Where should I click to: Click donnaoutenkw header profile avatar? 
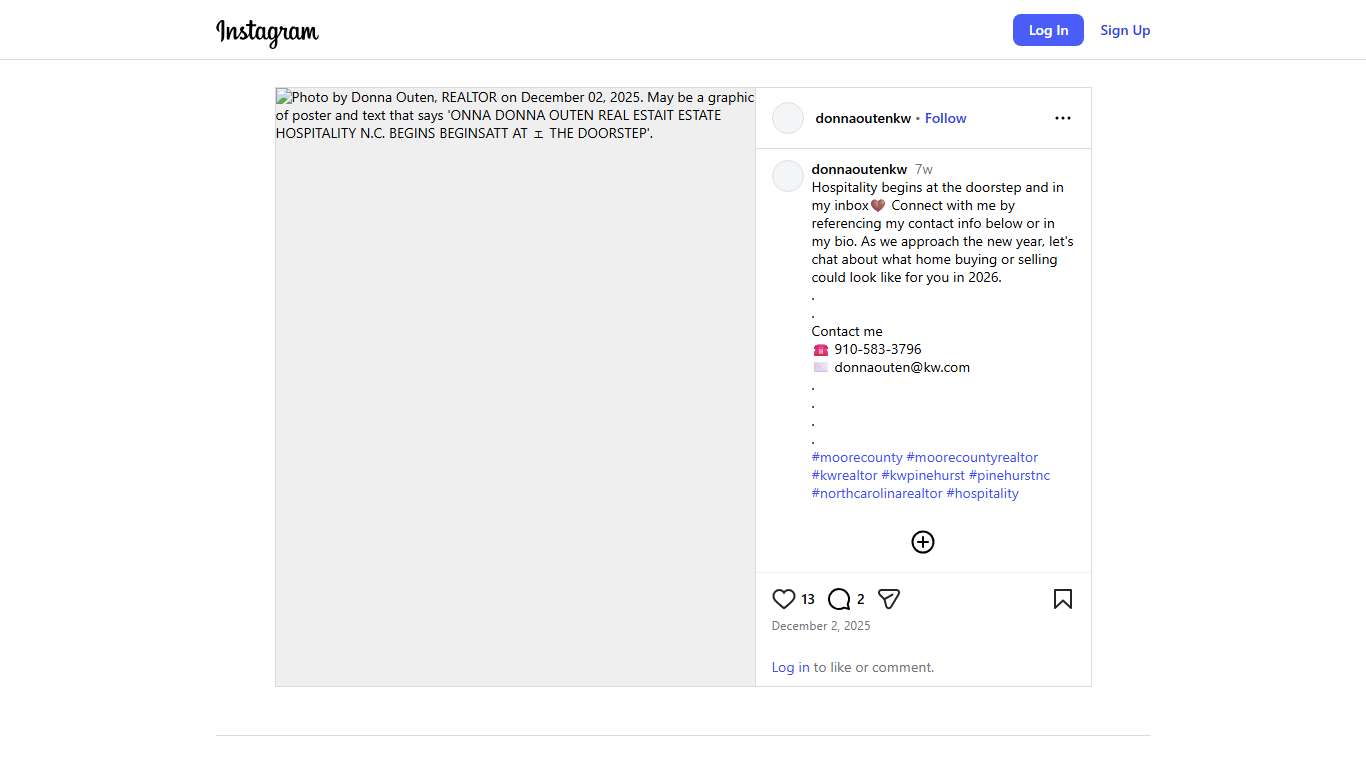click(788, 118)
